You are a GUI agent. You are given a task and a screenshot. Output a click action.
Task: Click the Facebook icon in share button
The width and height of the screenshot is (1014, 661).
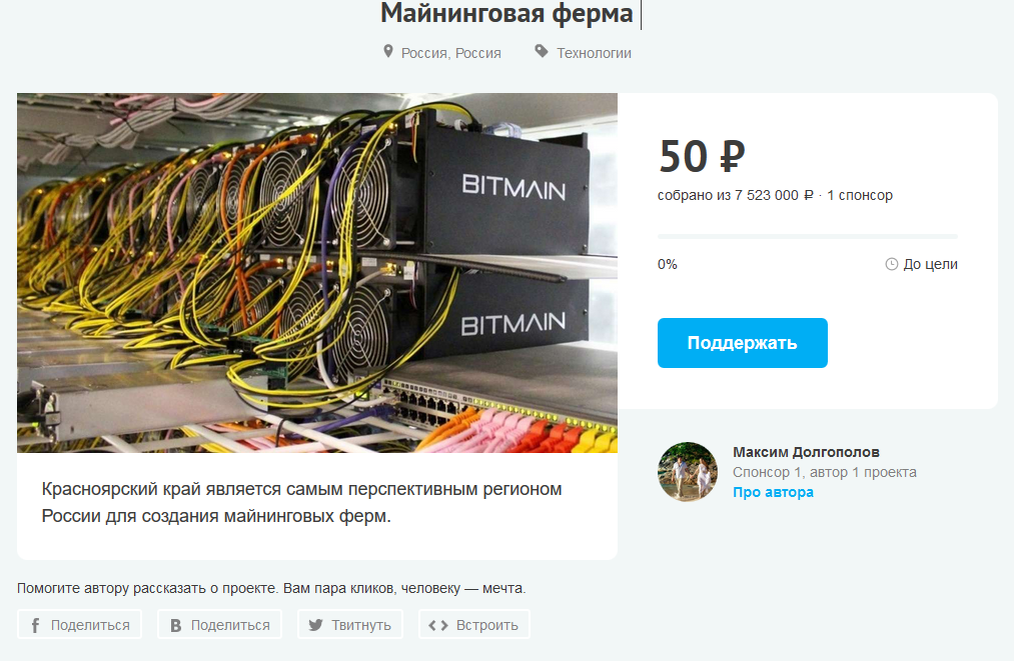pos(36,625)
